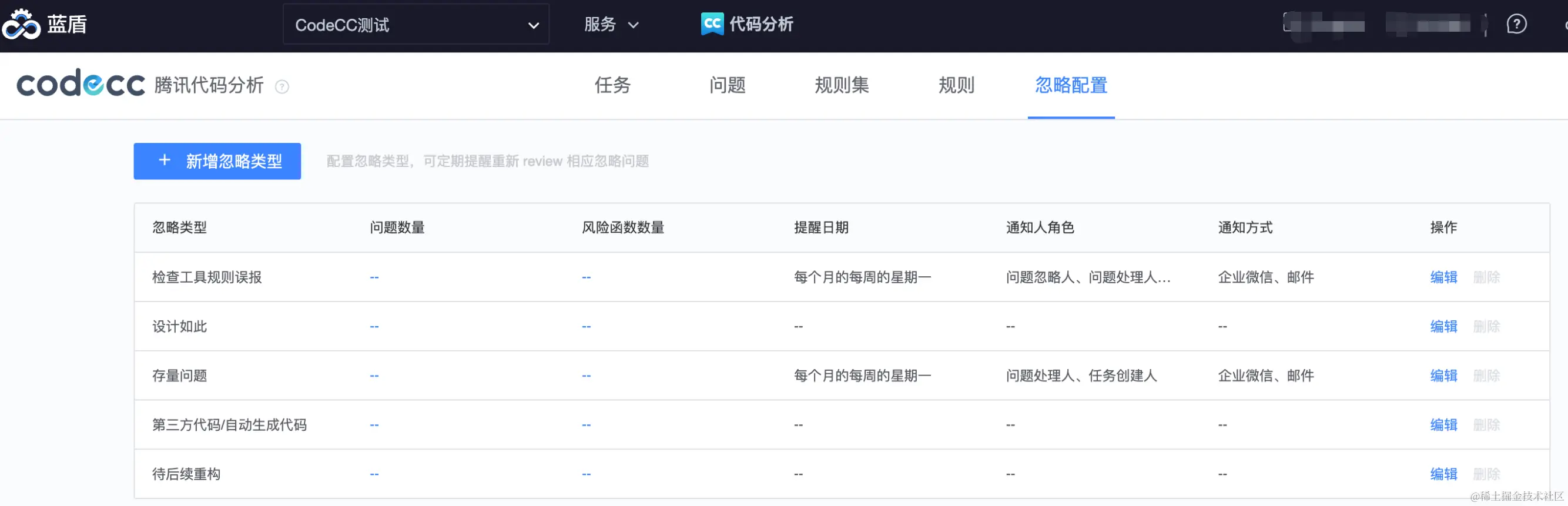
Task: Click the 通知方式 column header
Action: [1245, 228]
